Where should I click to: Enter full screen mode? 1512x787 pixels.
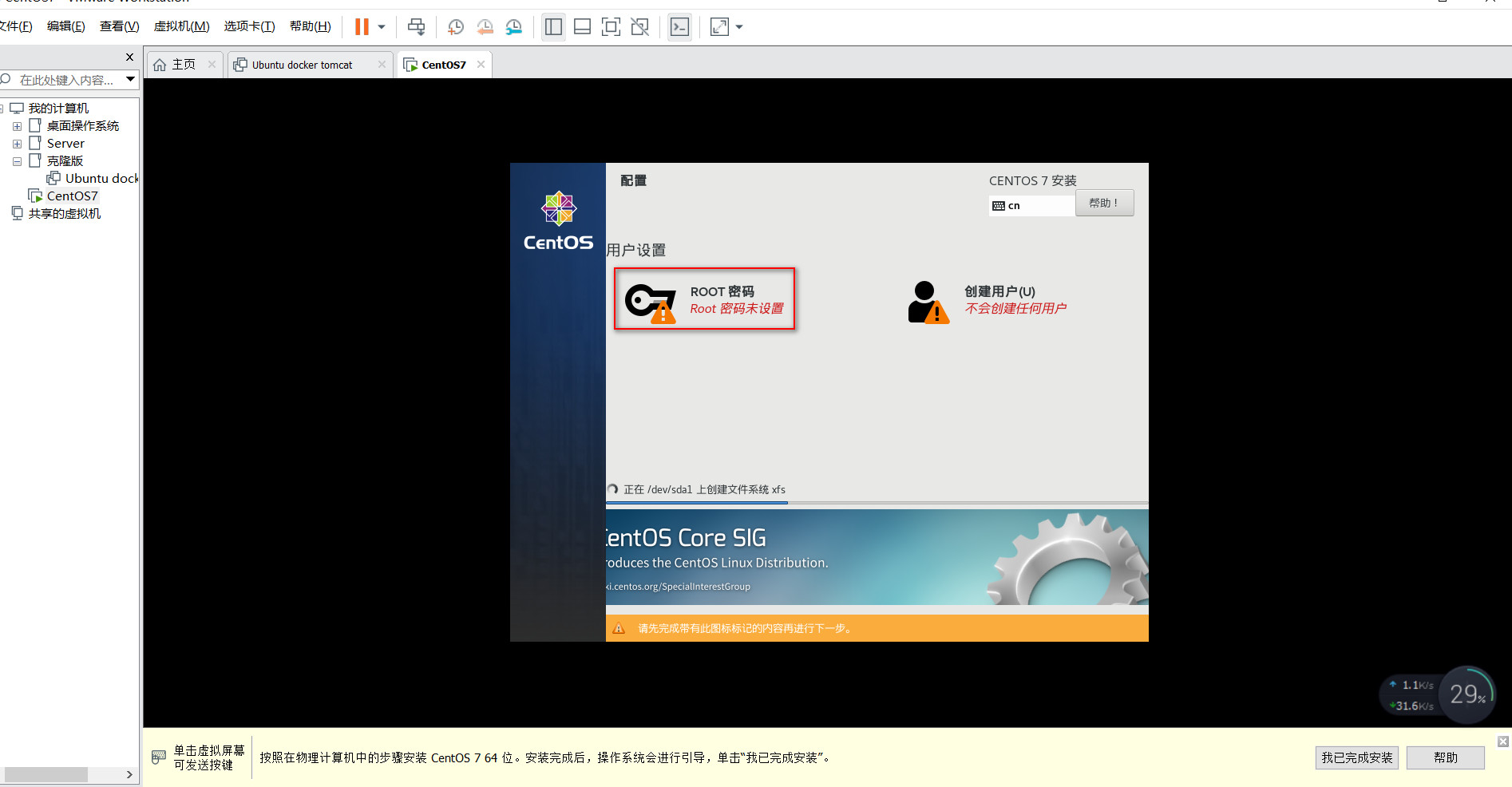[611, 27]
